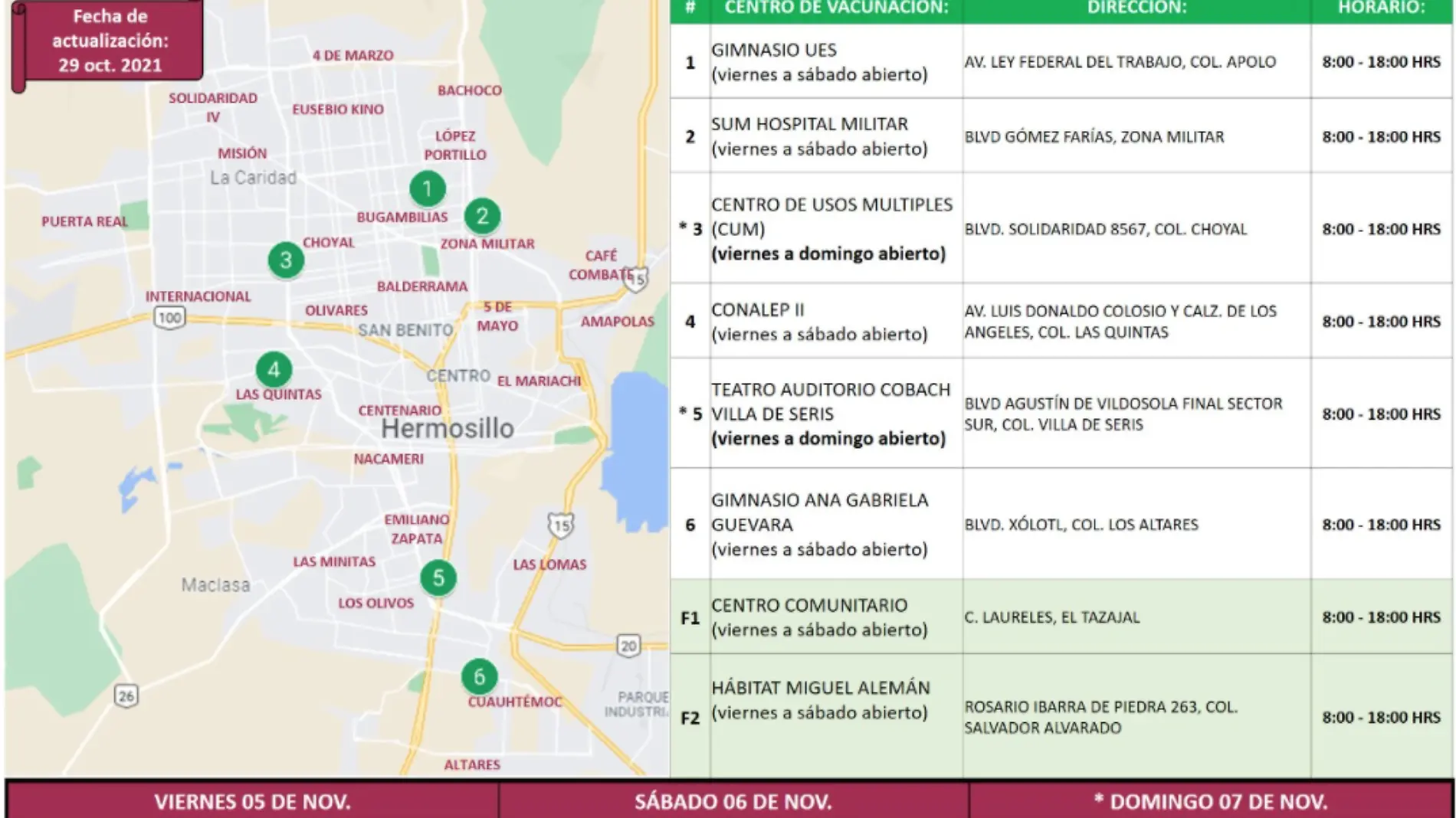
Task: Click the 4 DE MARZO map label
Action: click(353, 55)
